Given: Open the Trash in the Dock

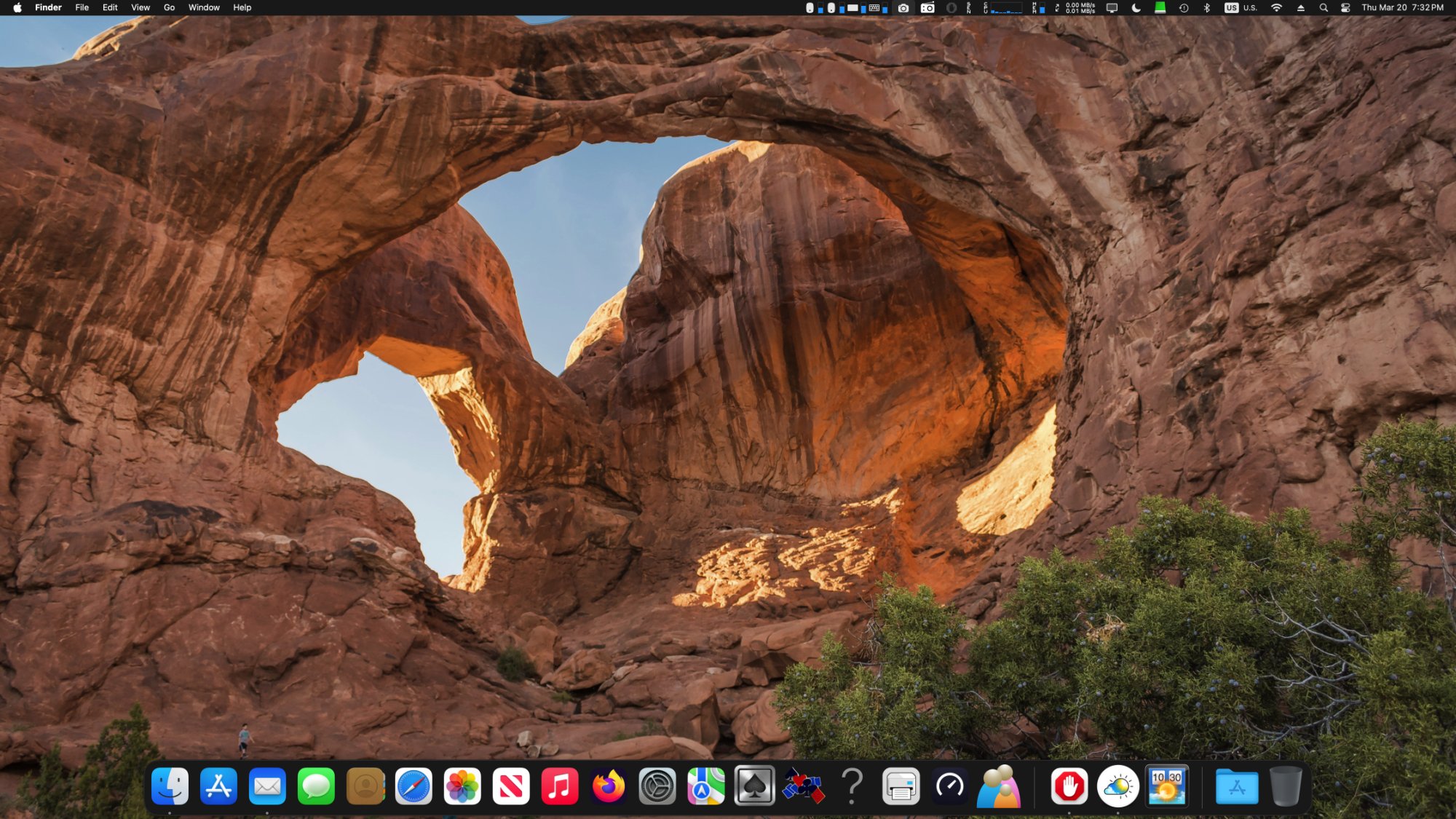Looking at the screenshot, I should [1286, 786].
